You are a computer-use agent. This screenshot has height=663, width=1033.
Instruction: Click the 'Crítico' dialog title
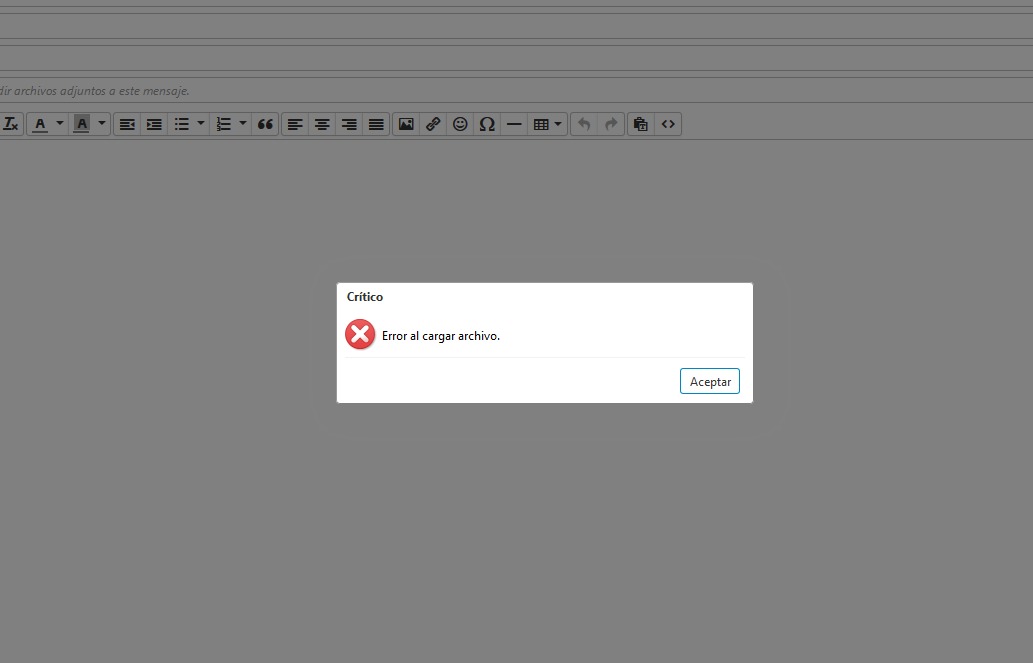(x=365, y=297)
